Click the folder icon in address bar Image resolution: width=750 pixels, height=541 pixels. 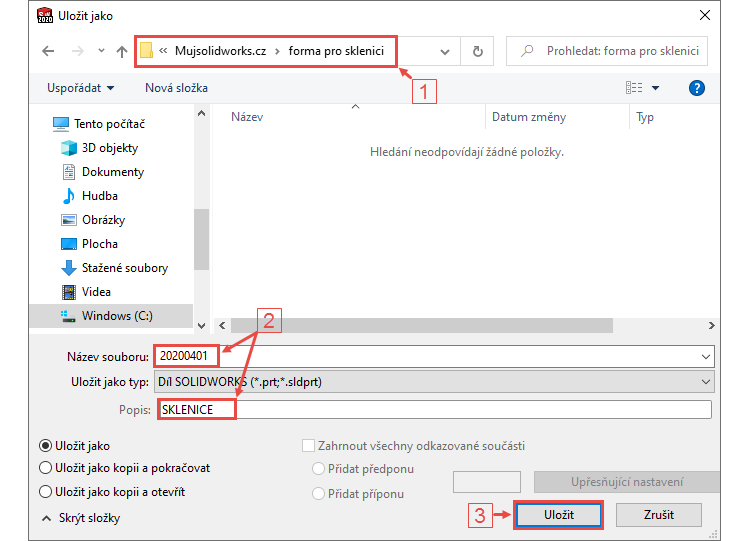pos(147,51)
